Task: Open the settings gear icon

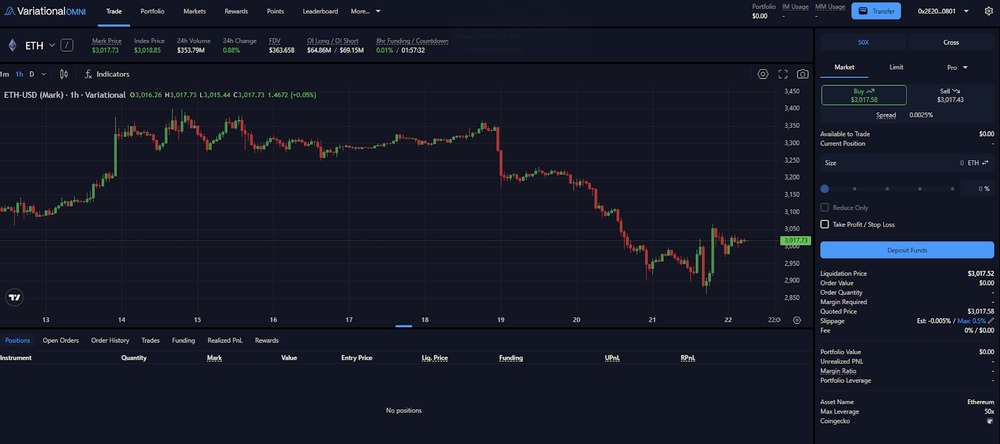Action: (x=989, y=11)
